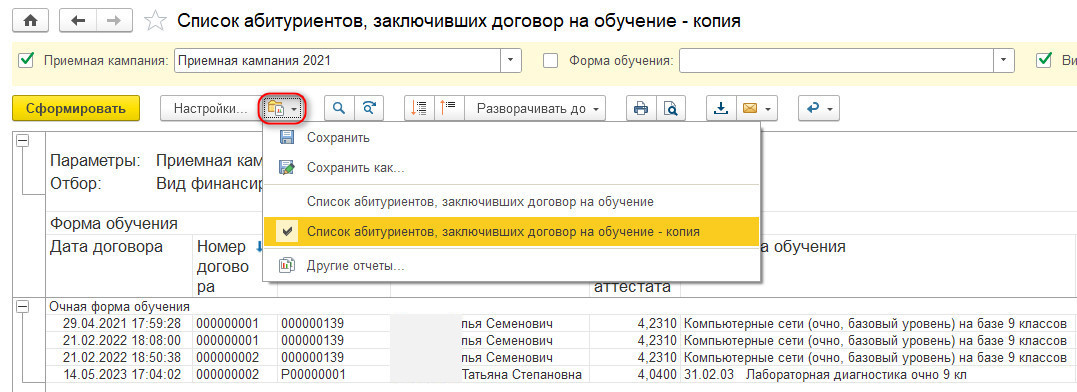
Task: Click the empty Форма обучения input field
Action: tap(837, 60)
